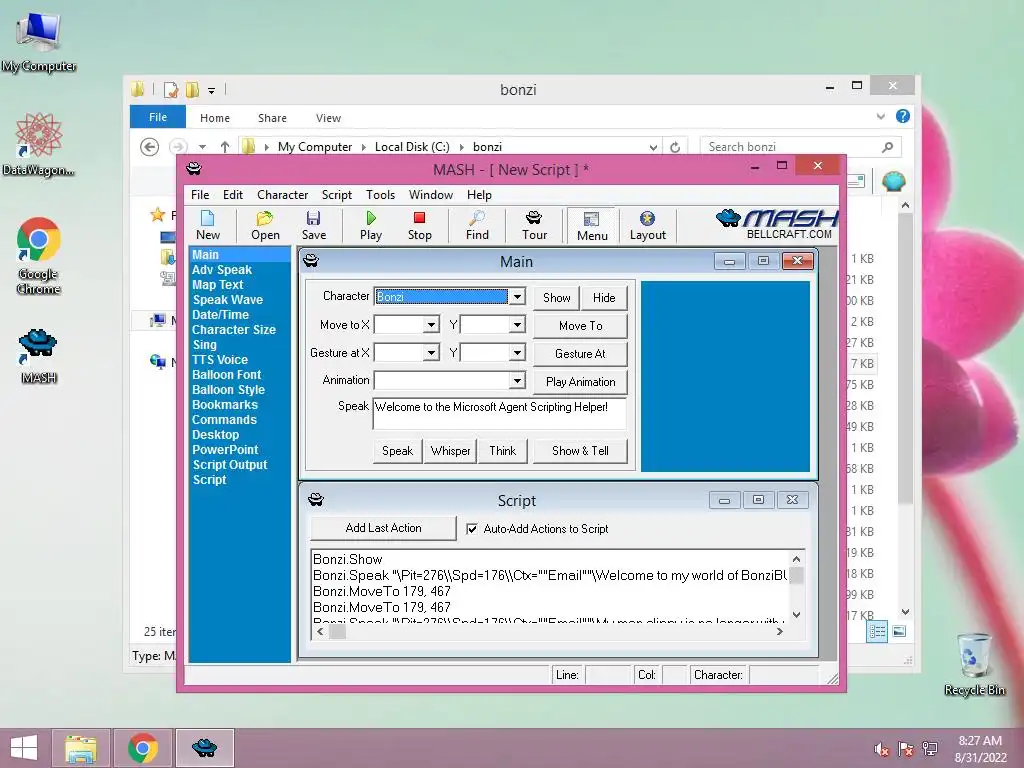Open the MASH File menu
The image size is (1024, 768).
pyautogui.click(x=200, y=195)
